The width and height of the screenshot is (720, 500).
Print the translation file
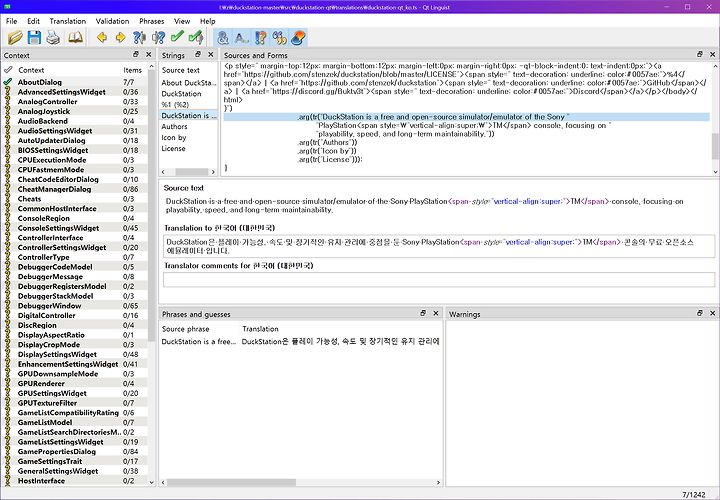[x=53, y=37]
